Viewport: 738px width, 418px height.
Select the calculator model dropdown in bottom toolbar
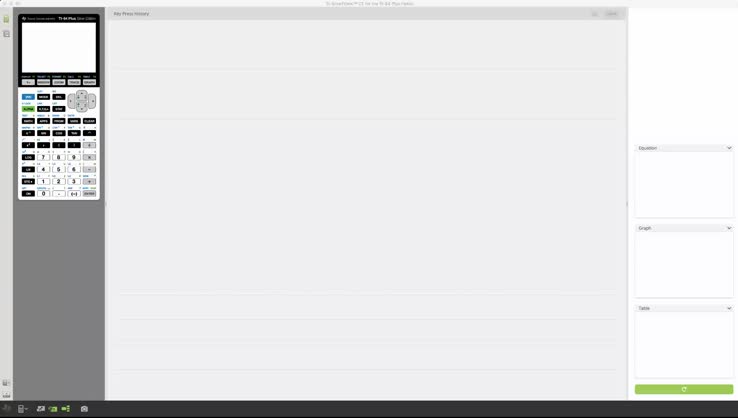coord(22,409)
